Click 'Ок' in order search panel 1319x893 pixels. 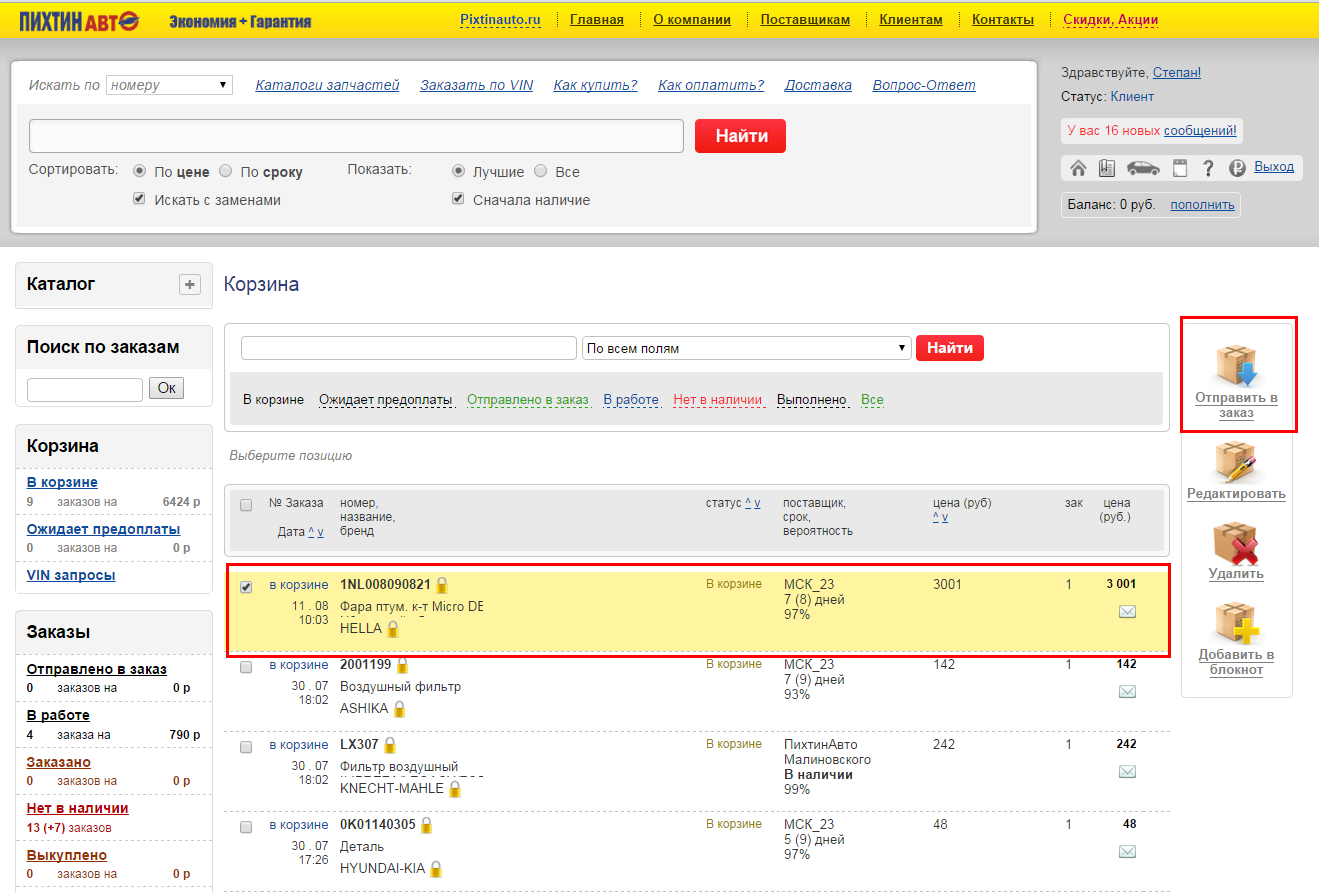point(166,388)
